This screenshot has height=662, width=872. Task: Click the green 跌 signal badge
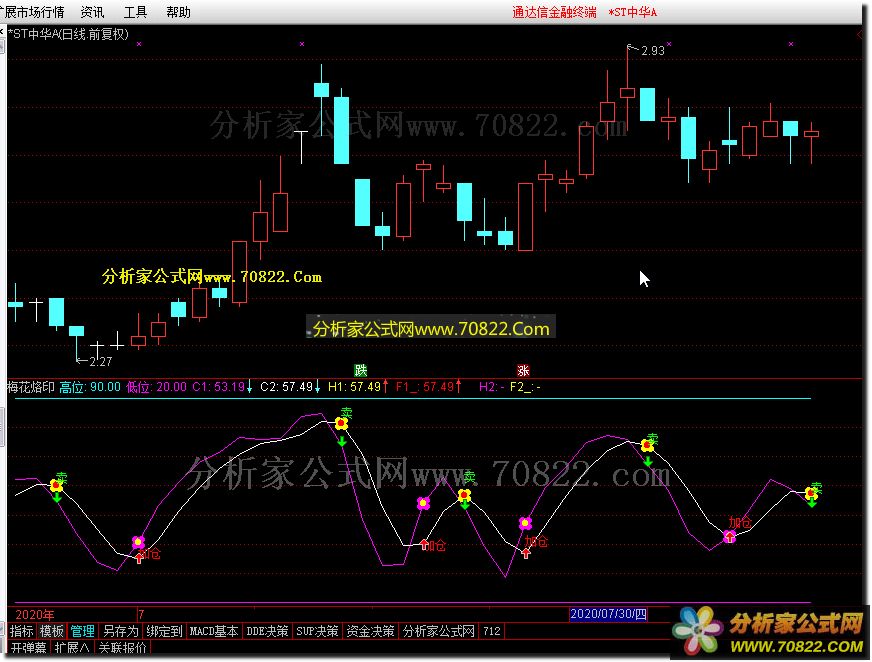pos(360,370)
